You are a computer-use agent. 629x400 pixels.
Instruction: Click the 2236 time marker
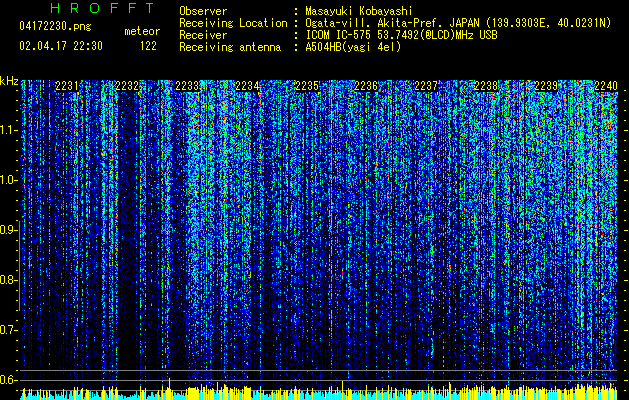coord(366,86)
